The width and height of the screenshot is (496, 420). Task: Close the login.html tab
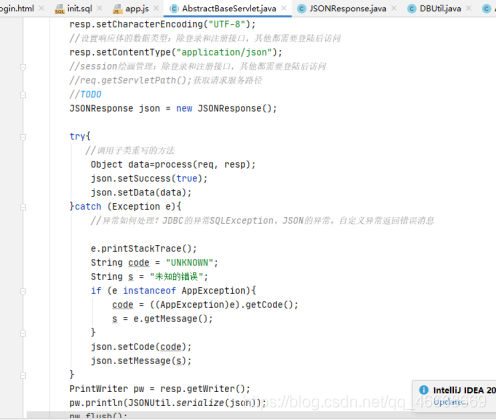pyautogui.click(x=41, y=8)
